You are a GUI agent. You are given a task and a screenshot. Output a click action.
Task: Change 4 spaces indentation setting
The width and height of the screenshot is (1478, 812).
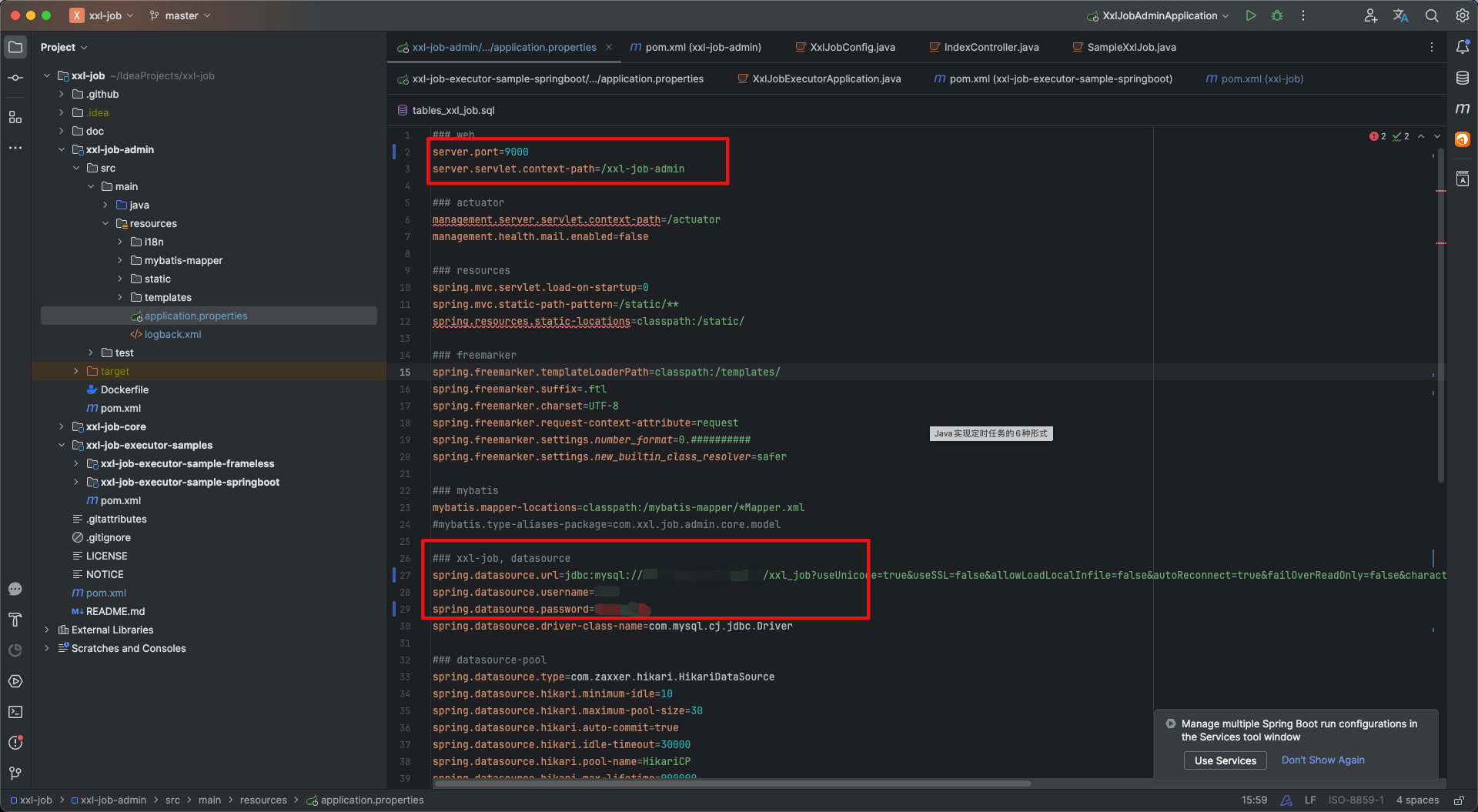coord(1417,800)
